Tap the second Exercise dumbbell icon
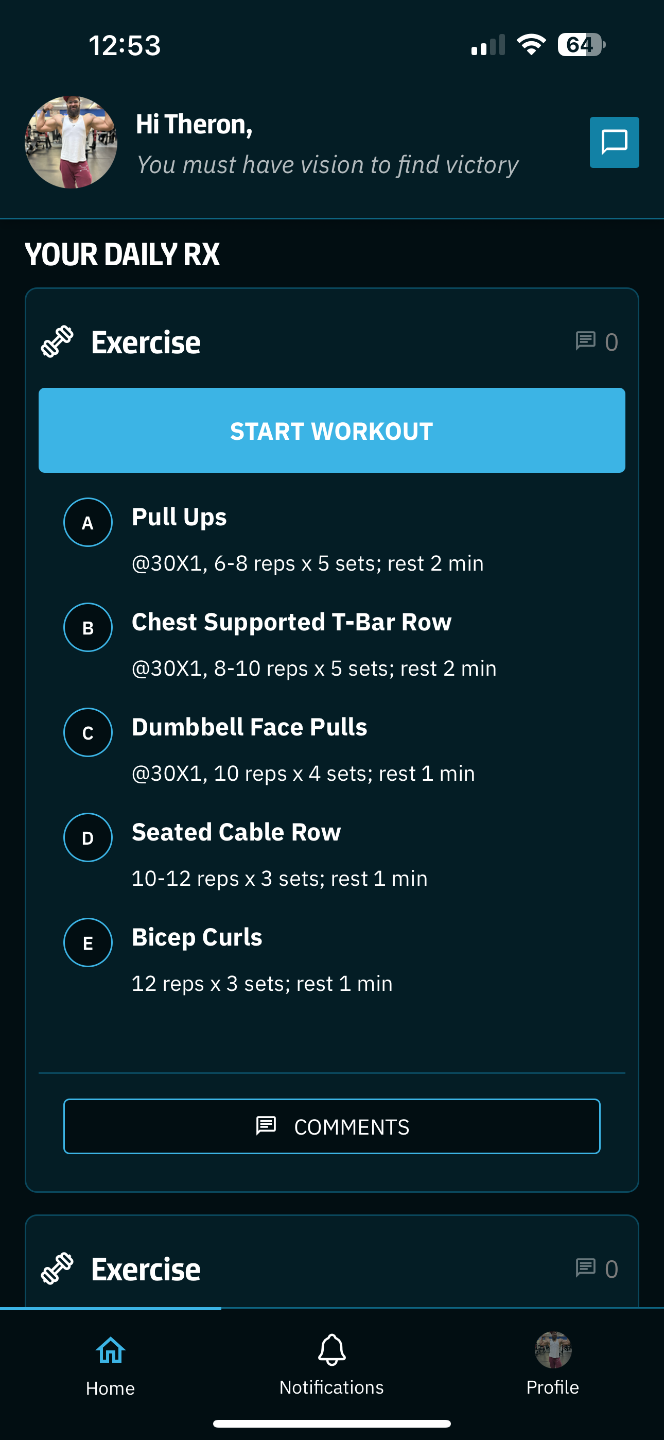 click(57, 1269)
